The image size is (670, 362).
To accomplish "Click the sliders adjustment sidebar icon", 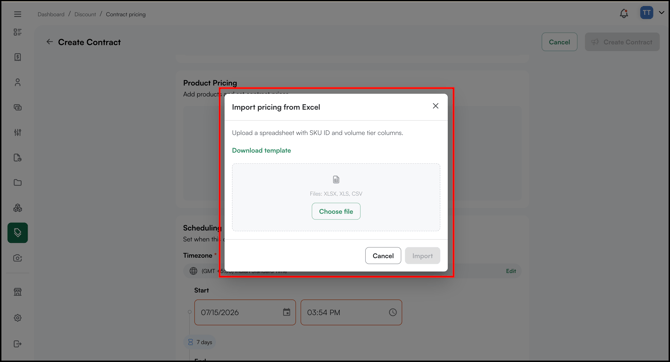I will click(18, 132).
